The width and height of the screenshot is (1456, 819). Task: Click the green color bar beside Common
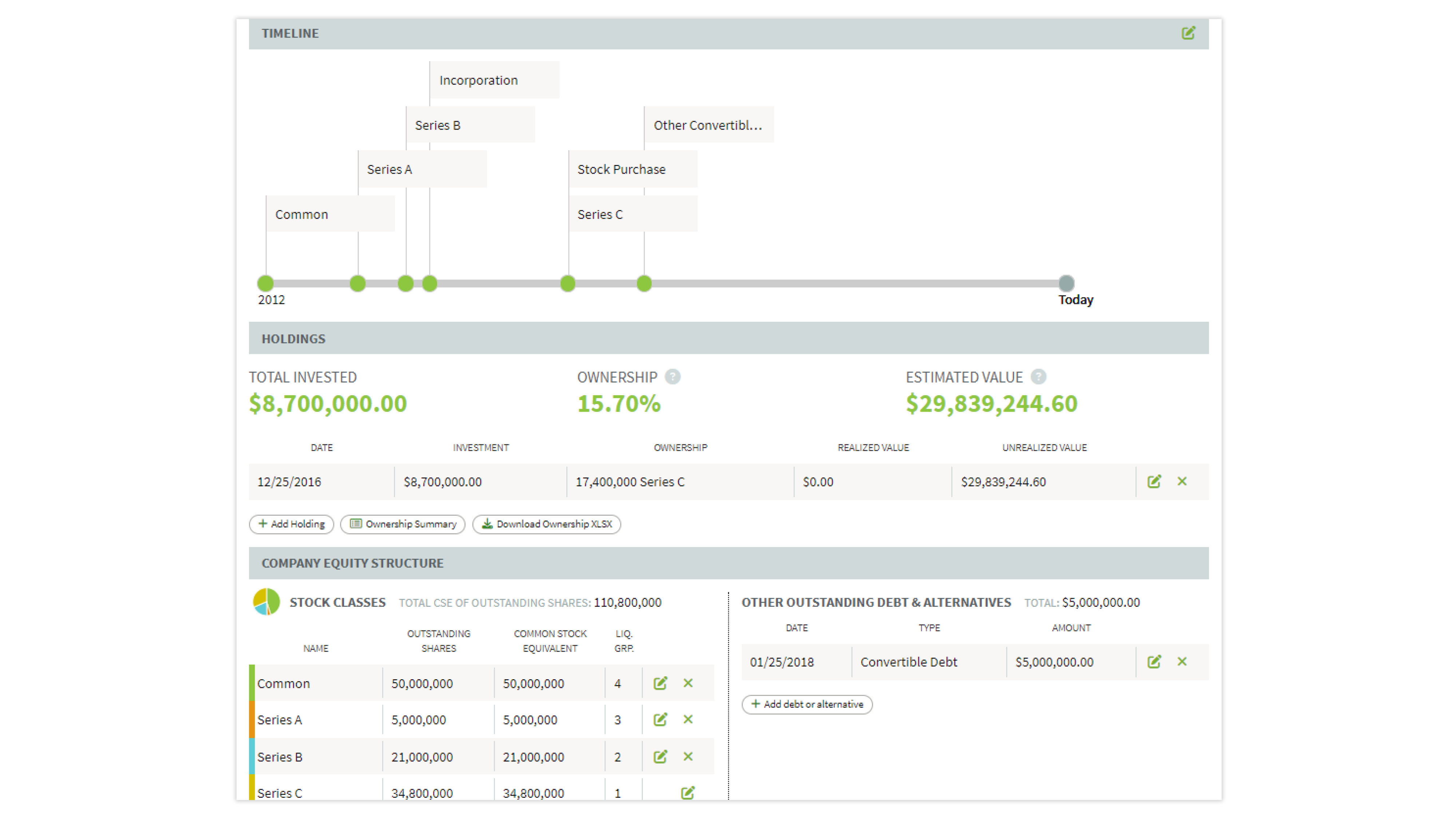[x=253, y=683]
